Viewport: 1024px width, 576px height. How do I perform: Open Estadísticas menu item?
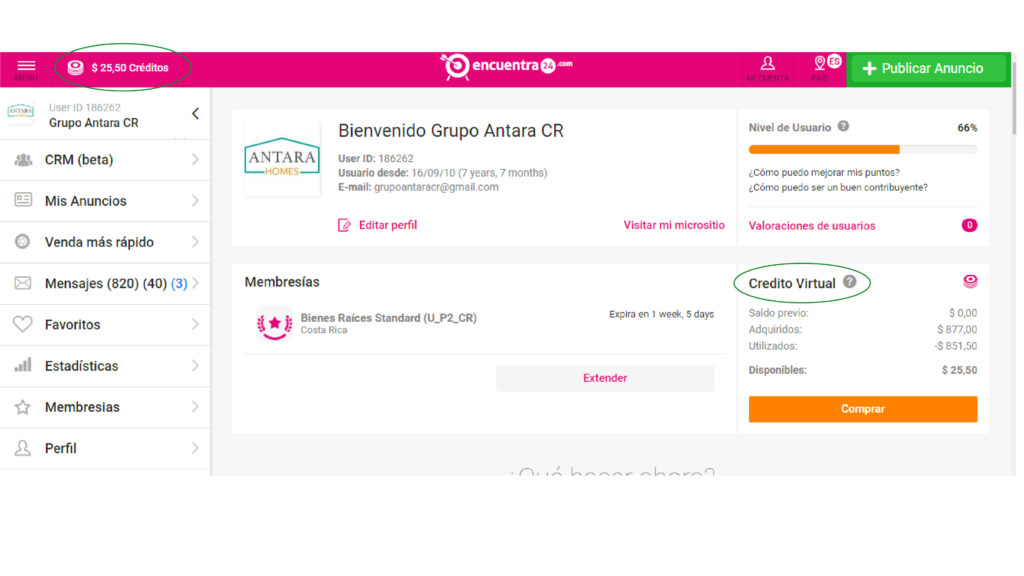click(x=105, y=366)
